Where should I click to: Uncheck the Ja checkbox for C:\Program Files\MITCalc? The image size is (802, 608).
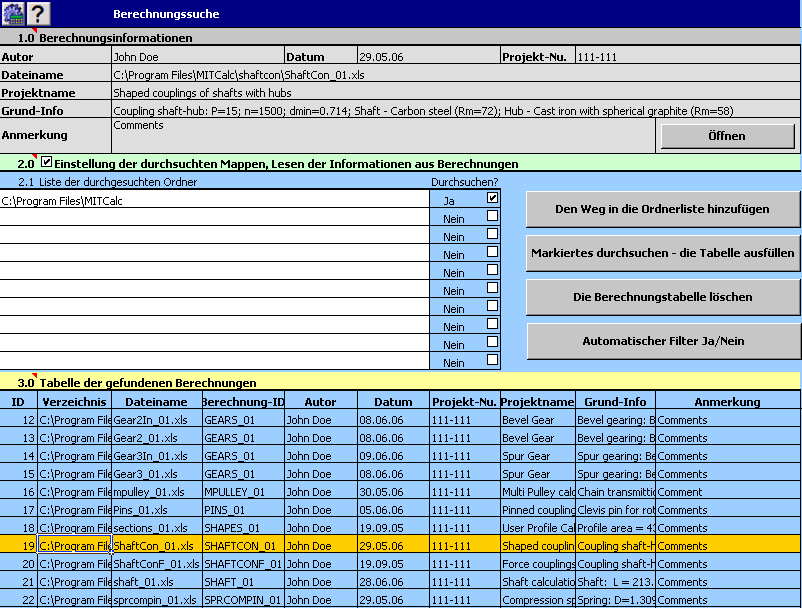(x=492, y=198)
